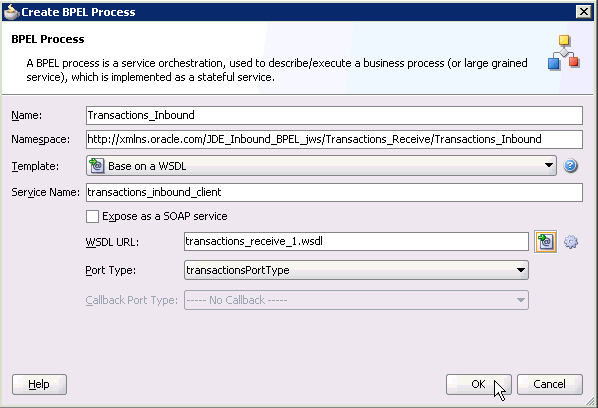Open the Callback Port Type dropdown
Viewport: 598px width, 408px height.
(x=356, y=300)
